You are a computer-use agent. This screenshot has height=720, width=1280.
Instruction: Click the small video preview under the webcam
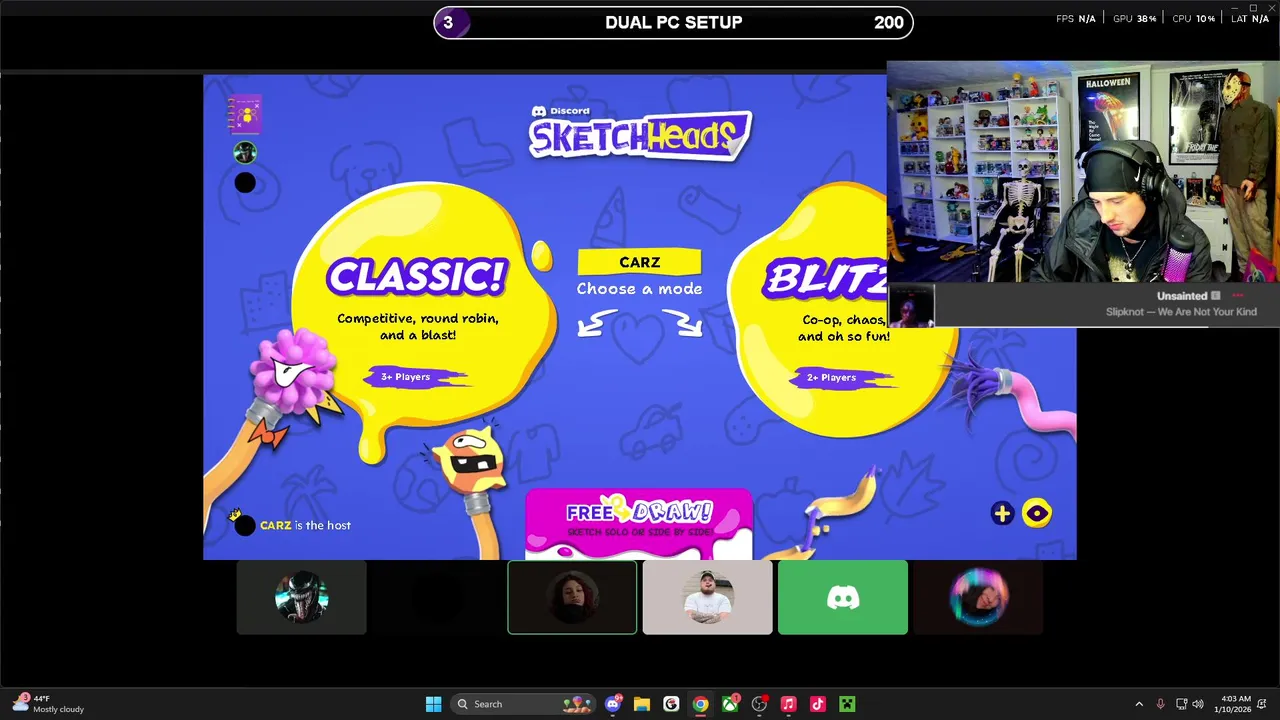pos(911,306)
